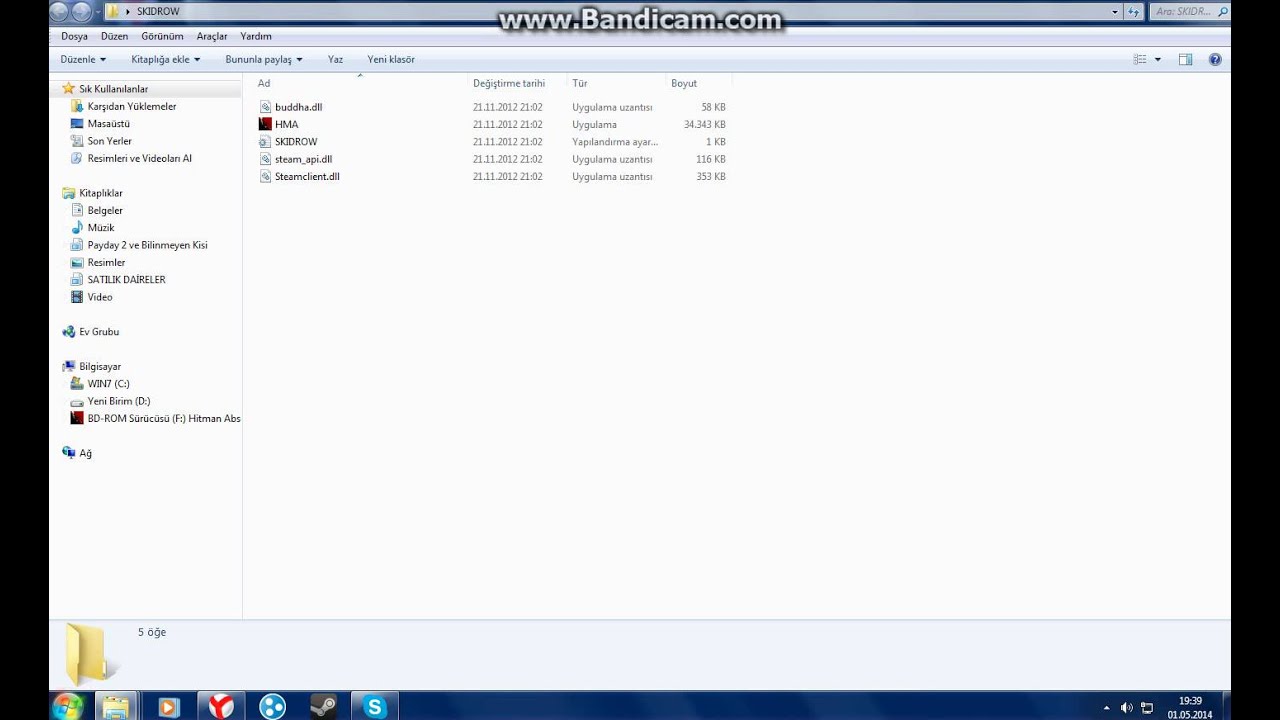Open the volume control in tray
Image resolution: width=1280 pixels, height=720 pixels.
coord(1127,708)
